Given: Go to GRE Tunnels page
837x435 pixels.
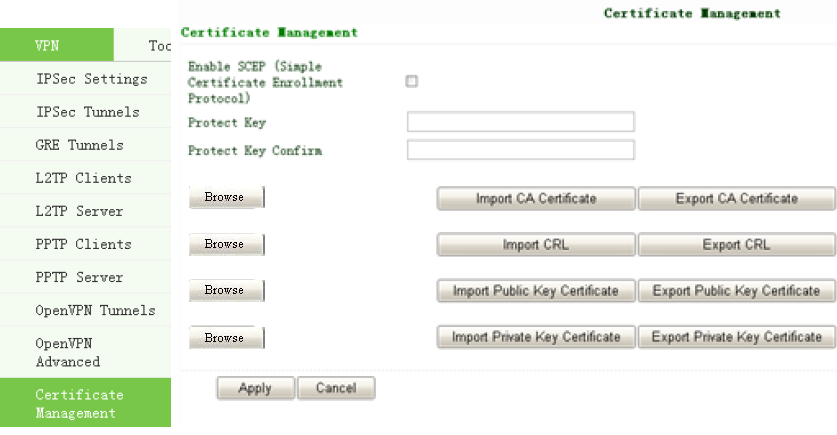Looking at the screenshot, I should 79,145.
